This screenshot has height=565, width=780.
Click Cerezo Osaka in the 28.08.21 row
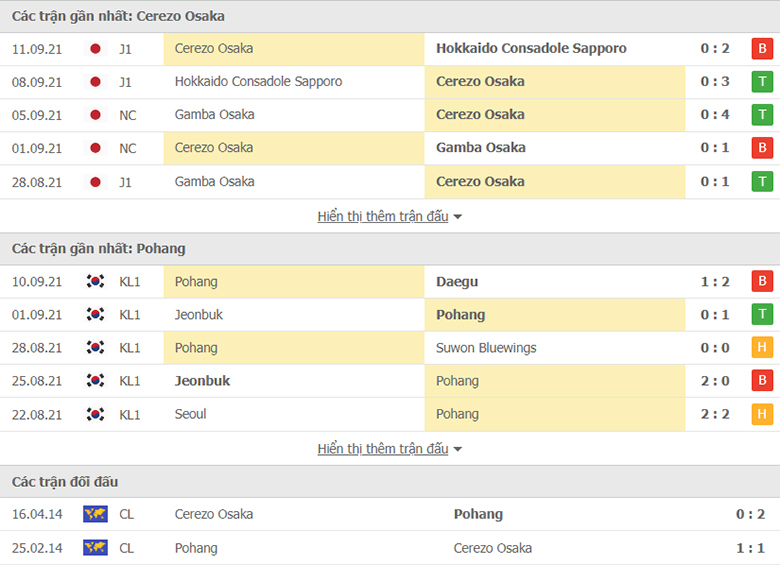(x=480, y=182)
